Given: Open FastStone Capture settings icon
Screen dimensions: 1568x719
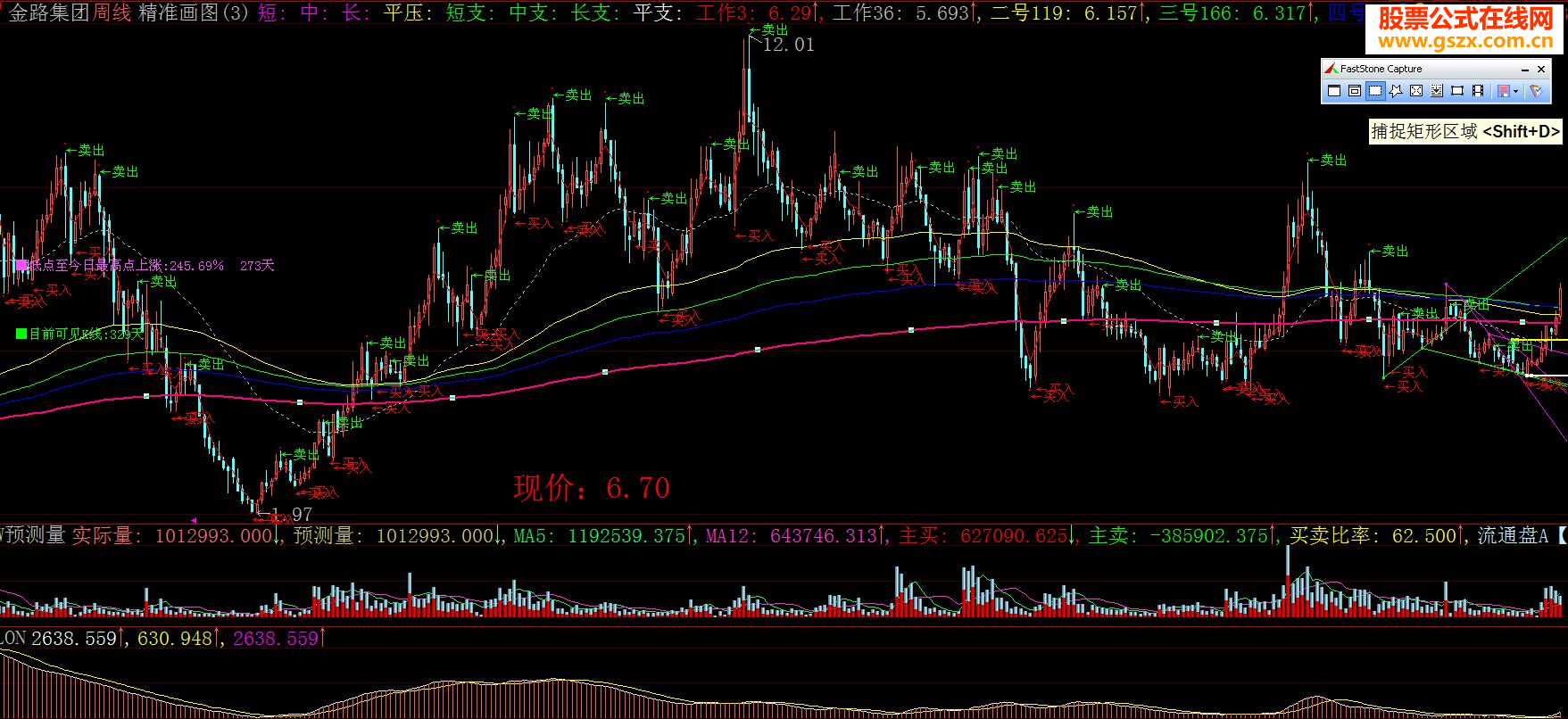Looking at the screenshot, I should point(1536,91).
